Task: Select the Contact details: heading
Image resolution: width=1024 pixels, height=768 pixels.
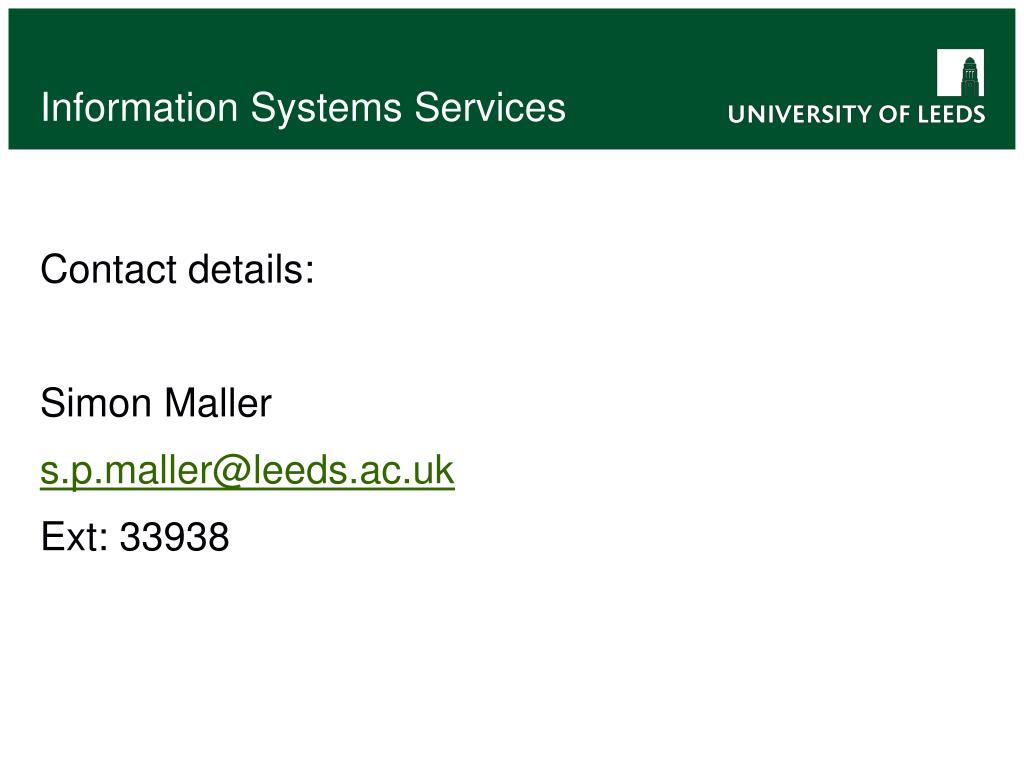Action: [177, 269]
